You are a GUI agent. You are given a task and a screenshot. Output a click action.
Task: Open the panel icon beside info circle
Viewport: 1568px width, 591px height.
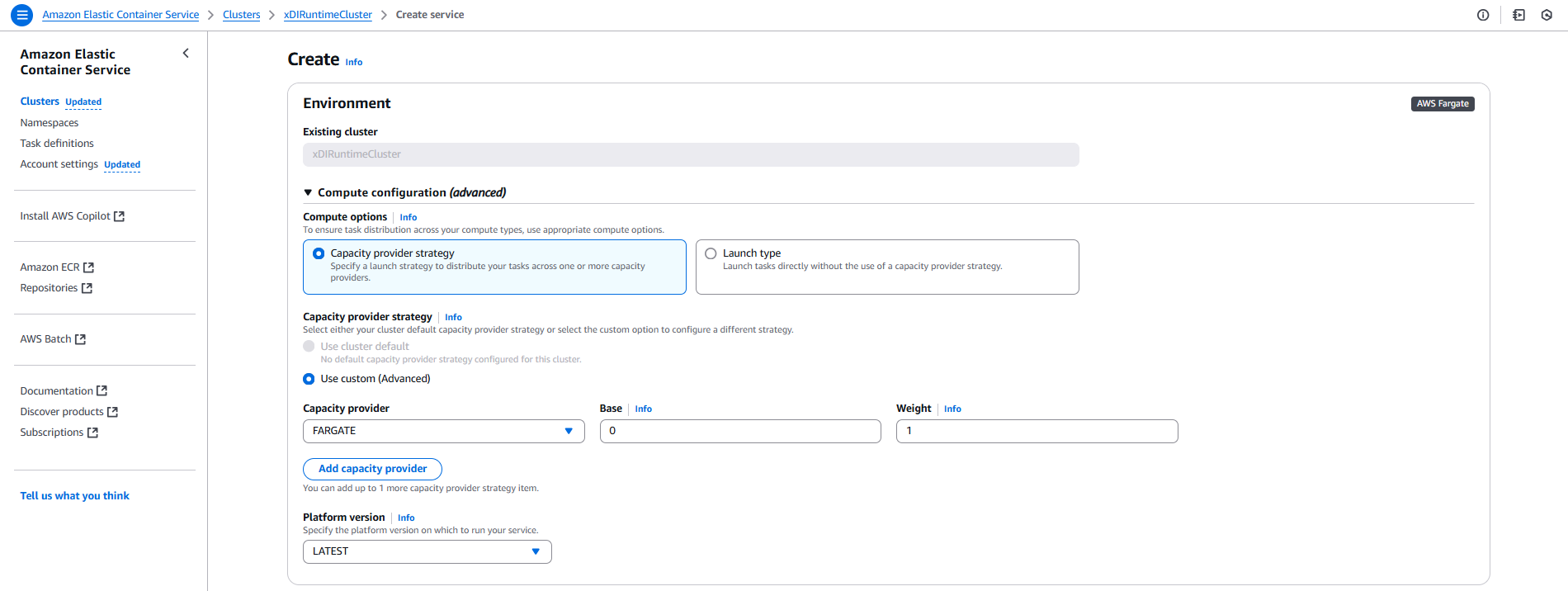tap(1518, 15)
